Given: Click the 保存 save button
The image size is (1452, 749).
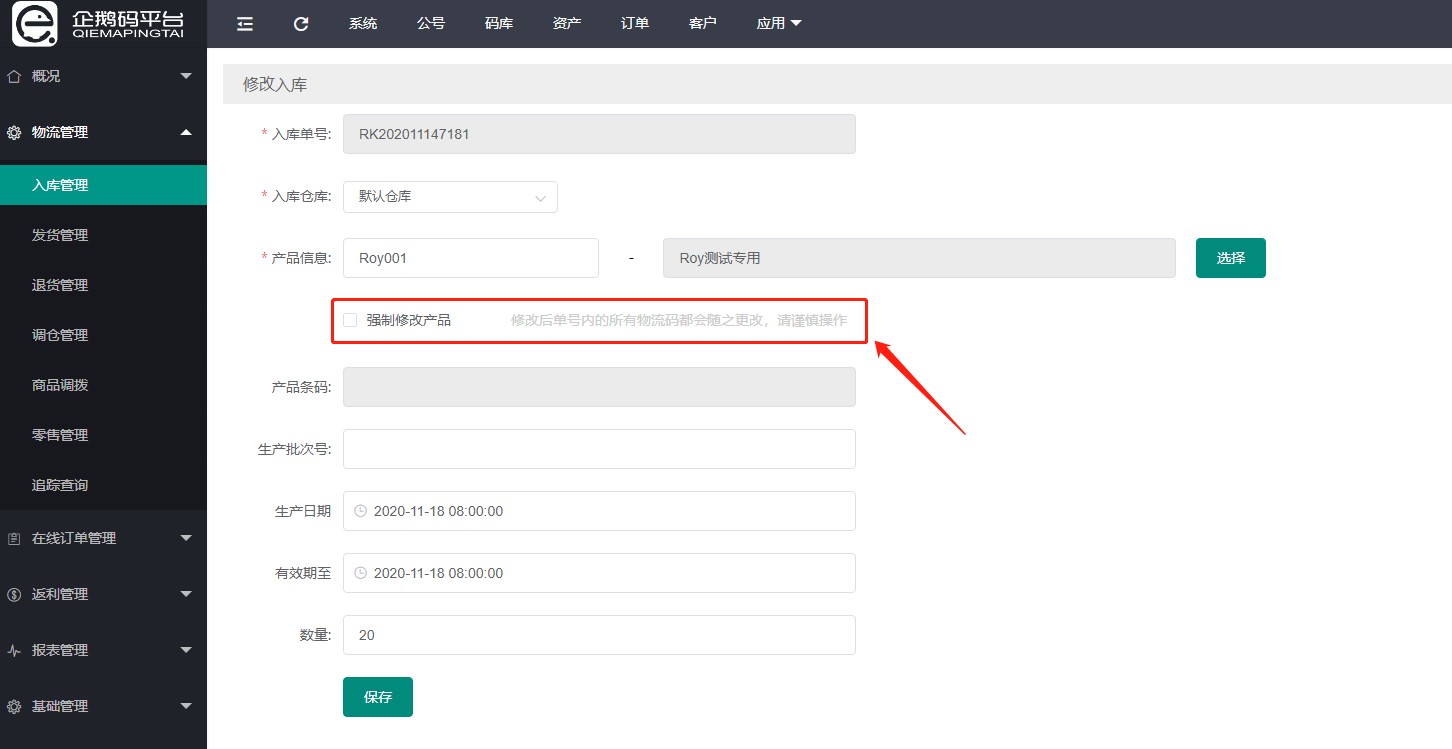Looking at the screenshot, I should [378, 697].
